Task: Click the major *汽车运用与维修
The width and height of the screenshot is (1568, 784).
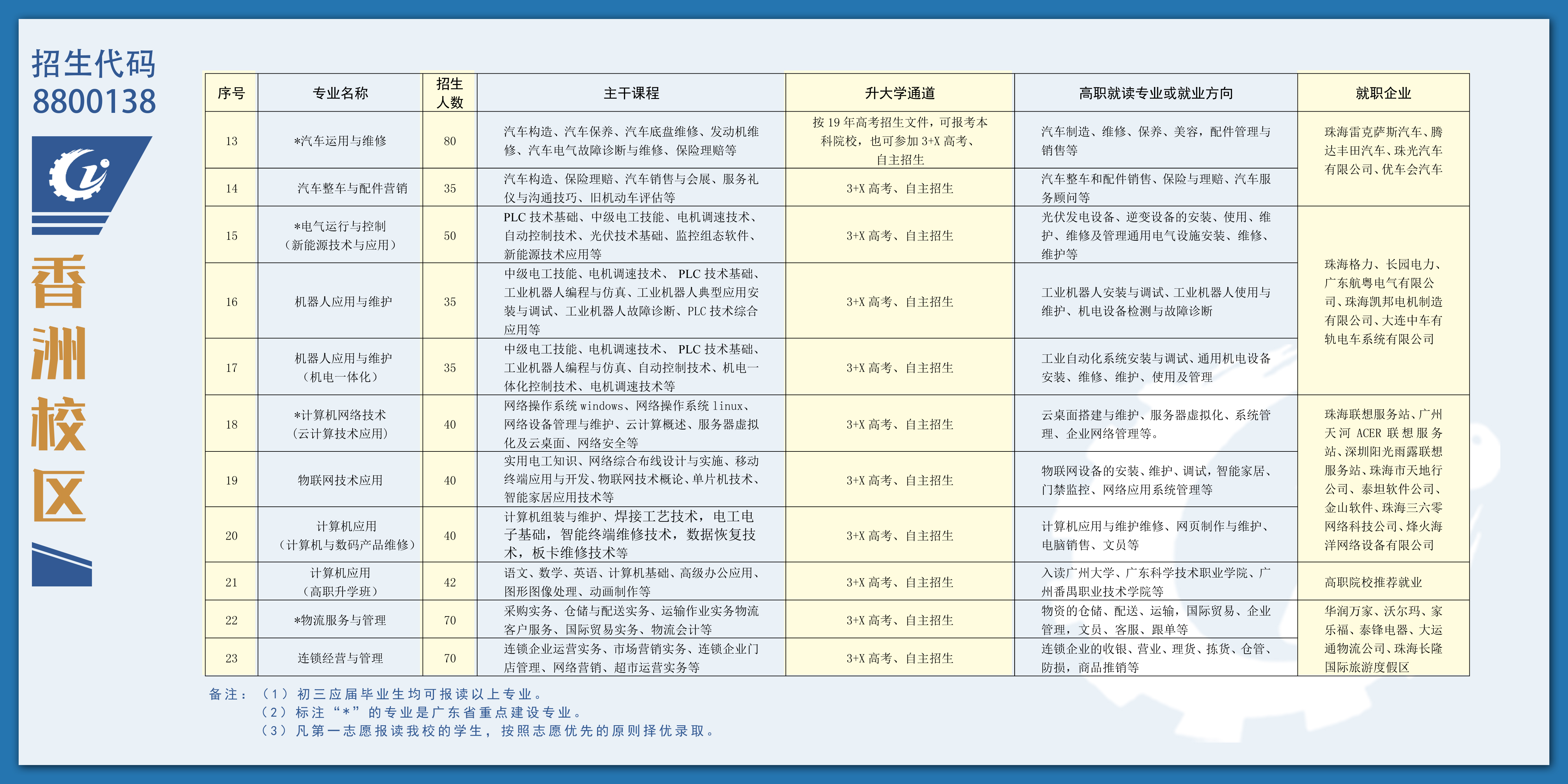Action: pos(340,141)
